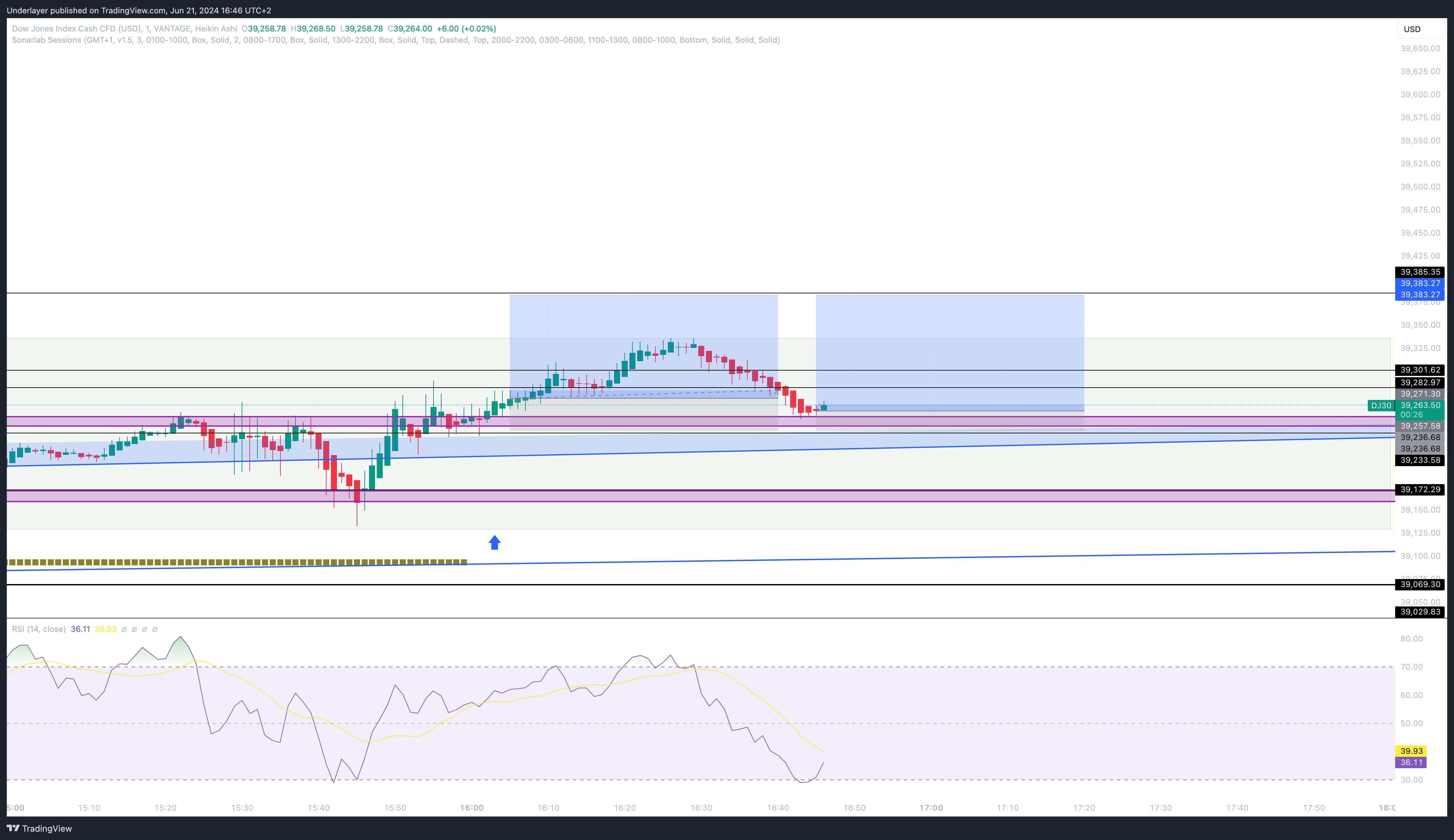
Task: Click the 39,282.97 price level label
Action: (1420, 383)
